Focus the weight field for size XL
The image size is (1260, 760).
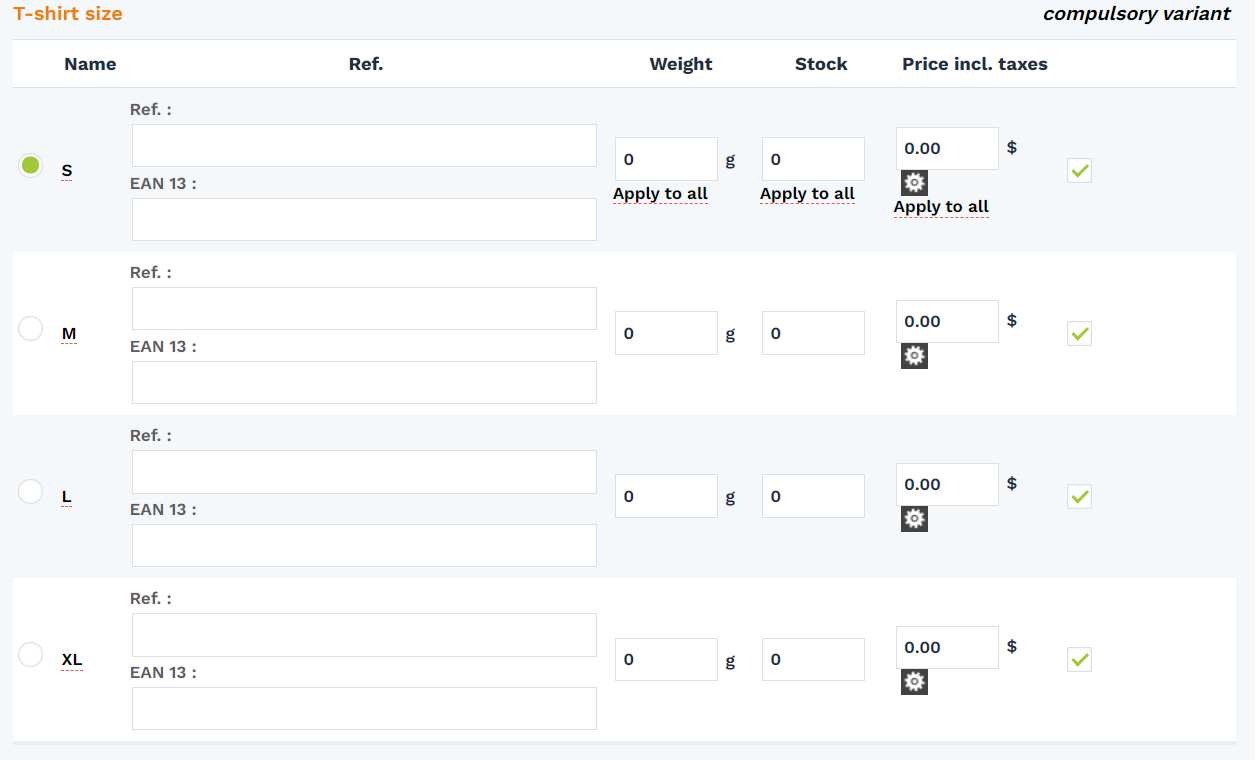pyautogui.click(x=666, y=659)
